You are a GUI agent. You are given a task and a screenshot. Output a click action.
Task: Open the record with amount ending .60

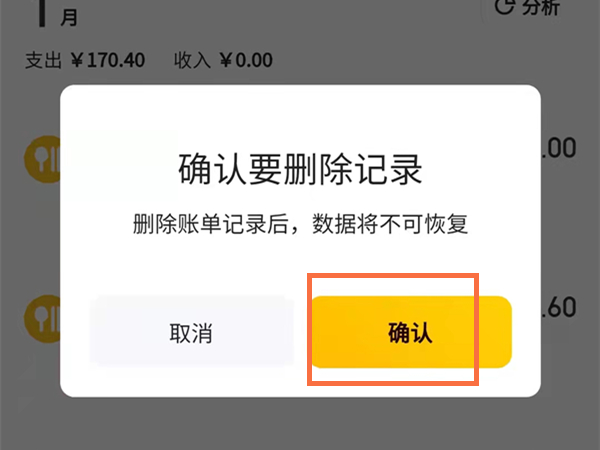[559, 307]
